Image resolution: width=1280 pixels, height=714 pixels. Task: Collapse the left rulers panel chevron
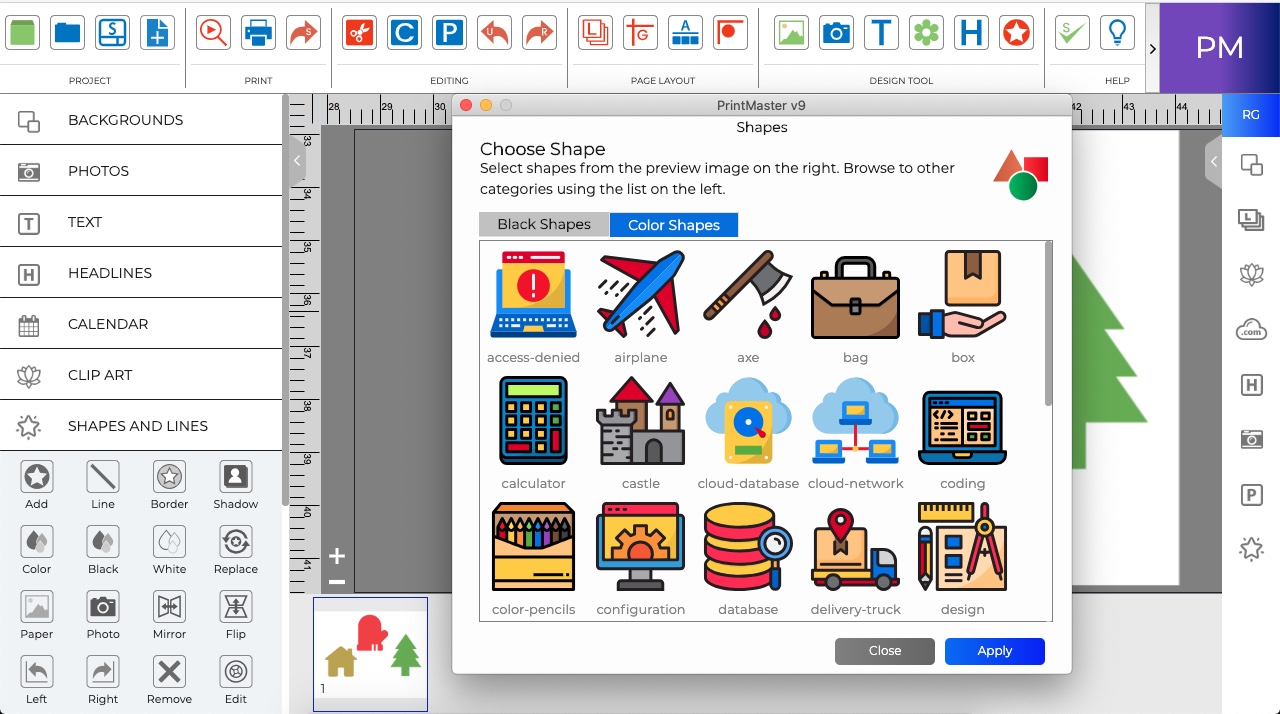coord(296,159)
